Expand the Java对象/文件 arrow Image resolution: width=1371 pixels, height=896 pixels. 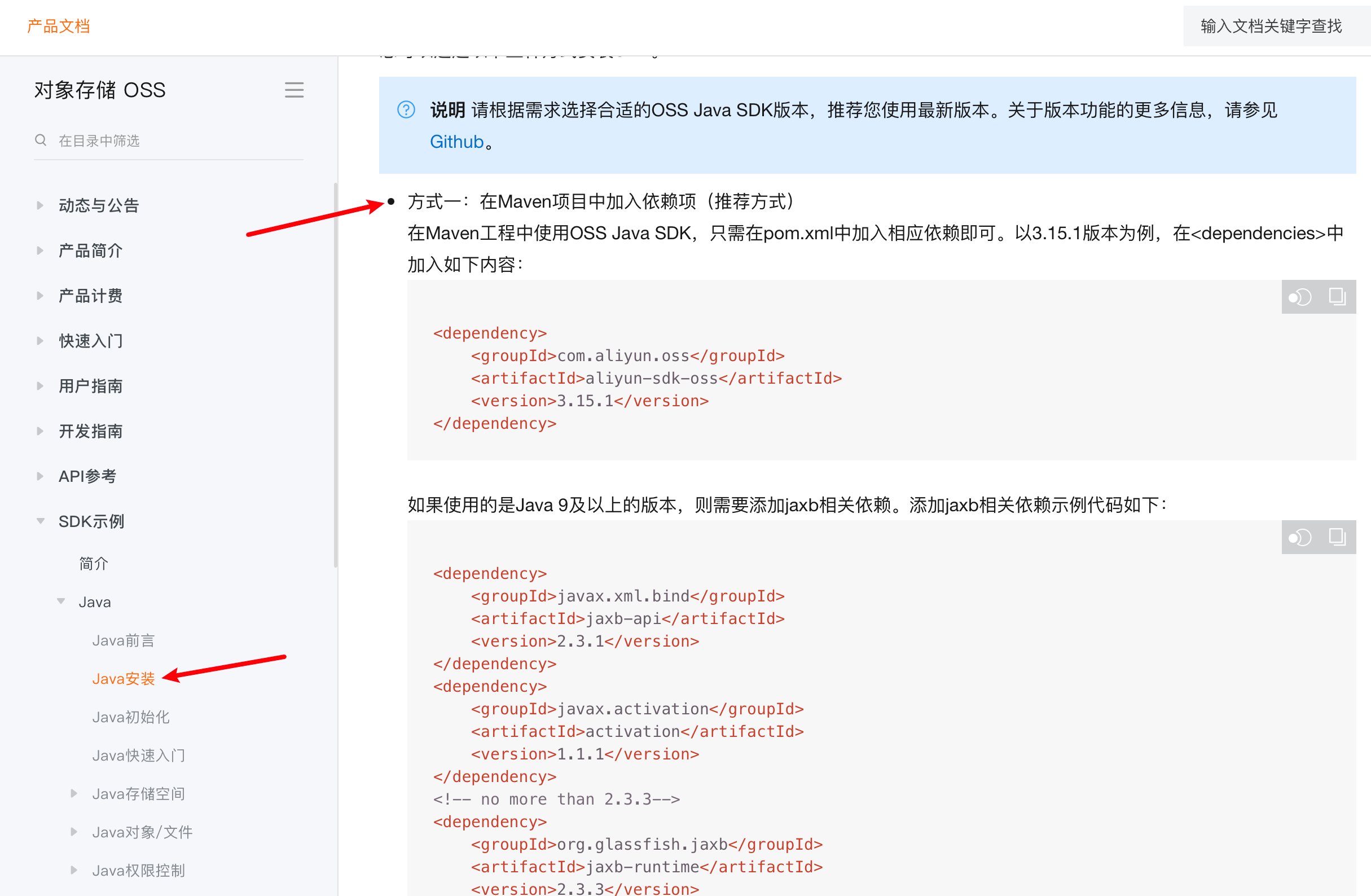(x=74, y=832)
